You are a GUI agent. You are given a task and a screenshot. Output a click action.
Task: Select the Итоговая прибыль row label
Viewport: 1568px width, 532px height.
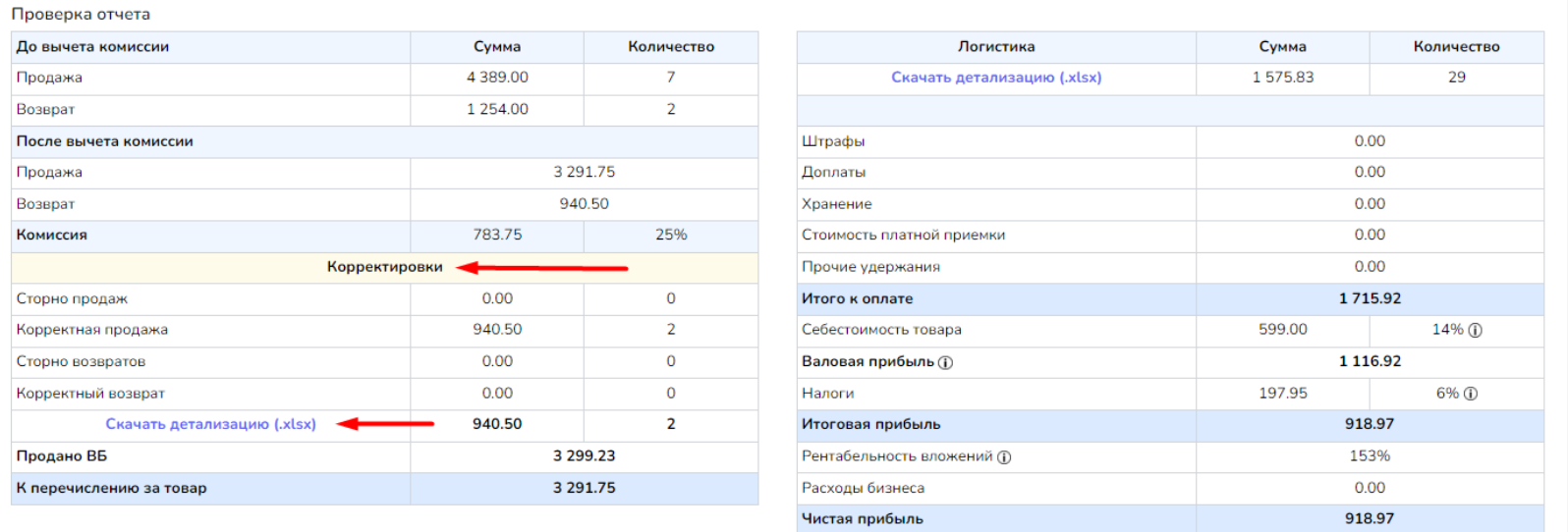coord(870,424)
